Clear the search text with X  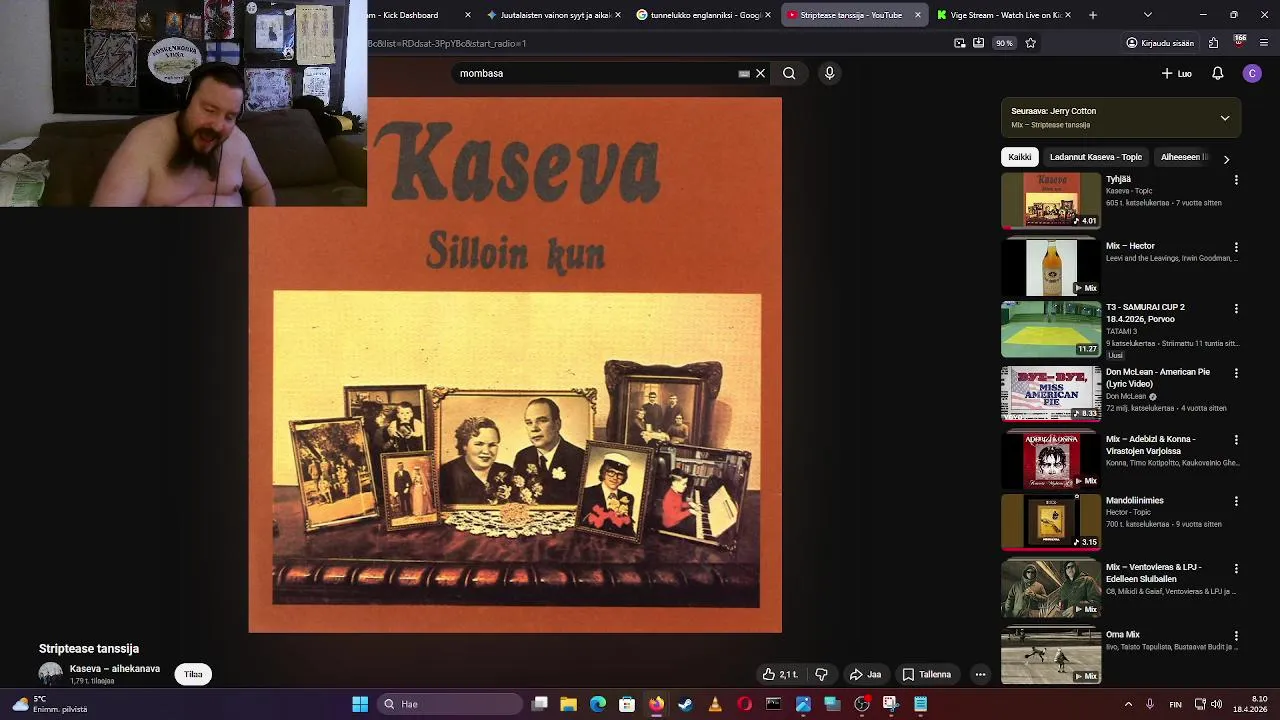(x=760, y=73)
